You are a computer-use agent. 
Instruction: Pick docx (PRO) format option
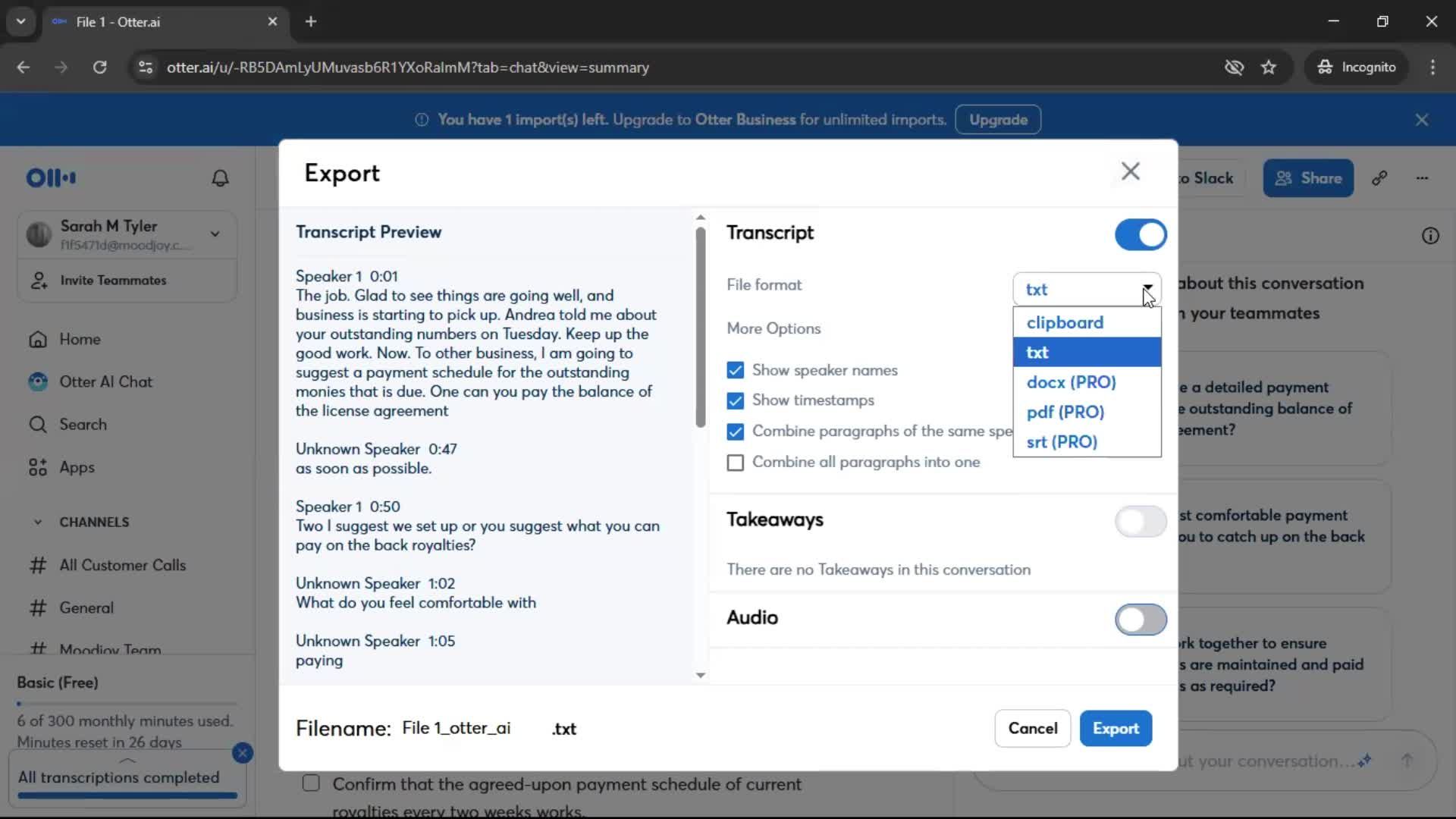1087,382
